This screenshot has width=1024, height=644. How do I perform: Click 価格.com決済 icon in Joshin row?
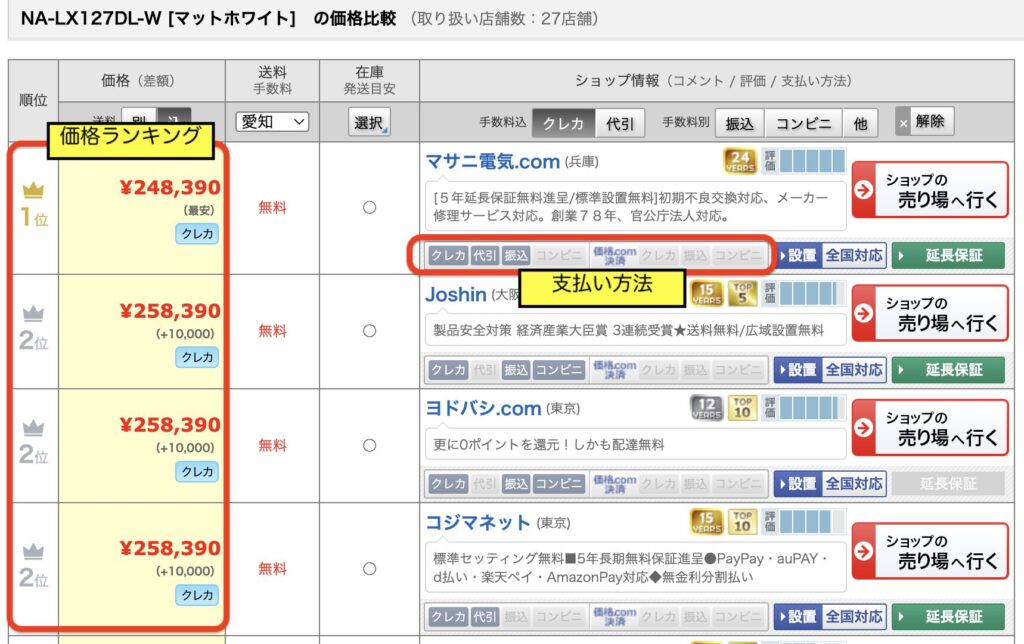point(614,370)
